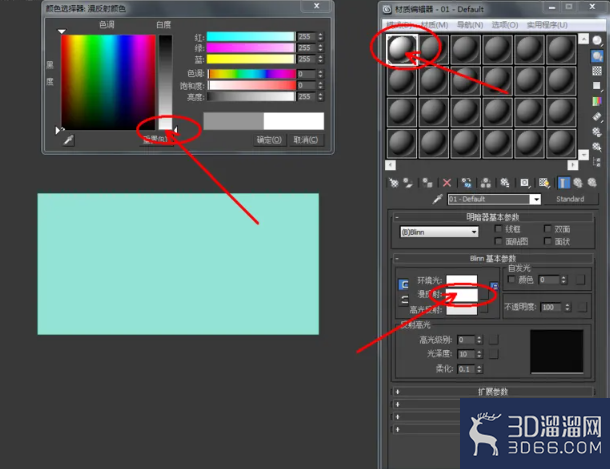Open Material Editor Options icon
Viewport: 610px width, 469px height.
(x=597, y=131)
